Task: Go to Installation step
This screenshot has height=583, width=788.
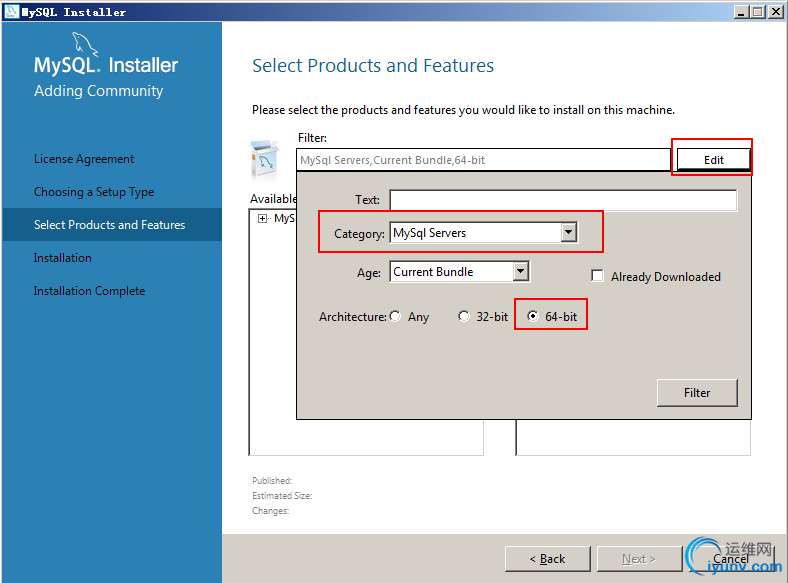Action: coord(62,258)
